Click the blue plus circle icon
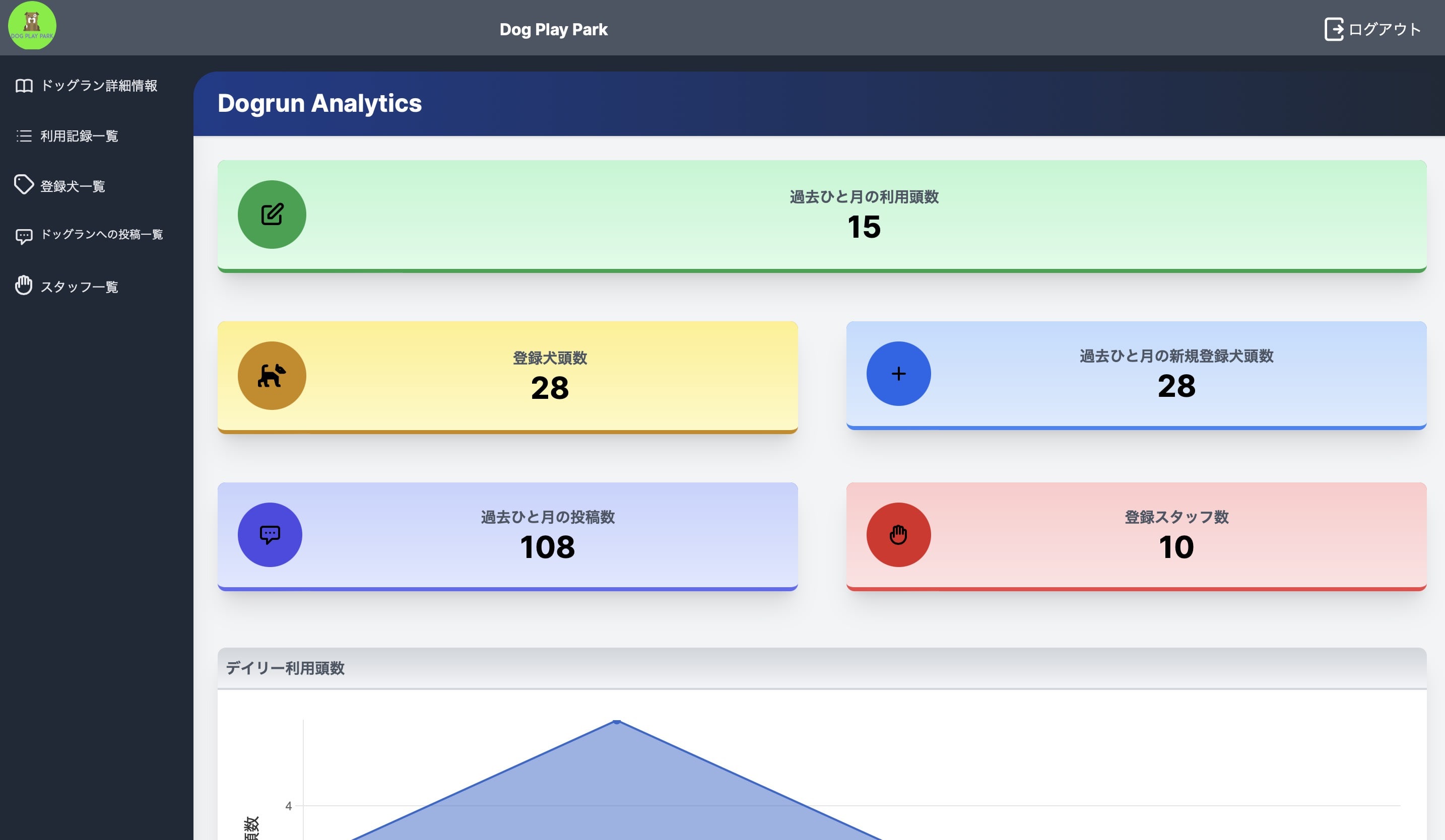The height and width of the screenshot is (840, 1445). pyautogui.click(x=898, y=374)
